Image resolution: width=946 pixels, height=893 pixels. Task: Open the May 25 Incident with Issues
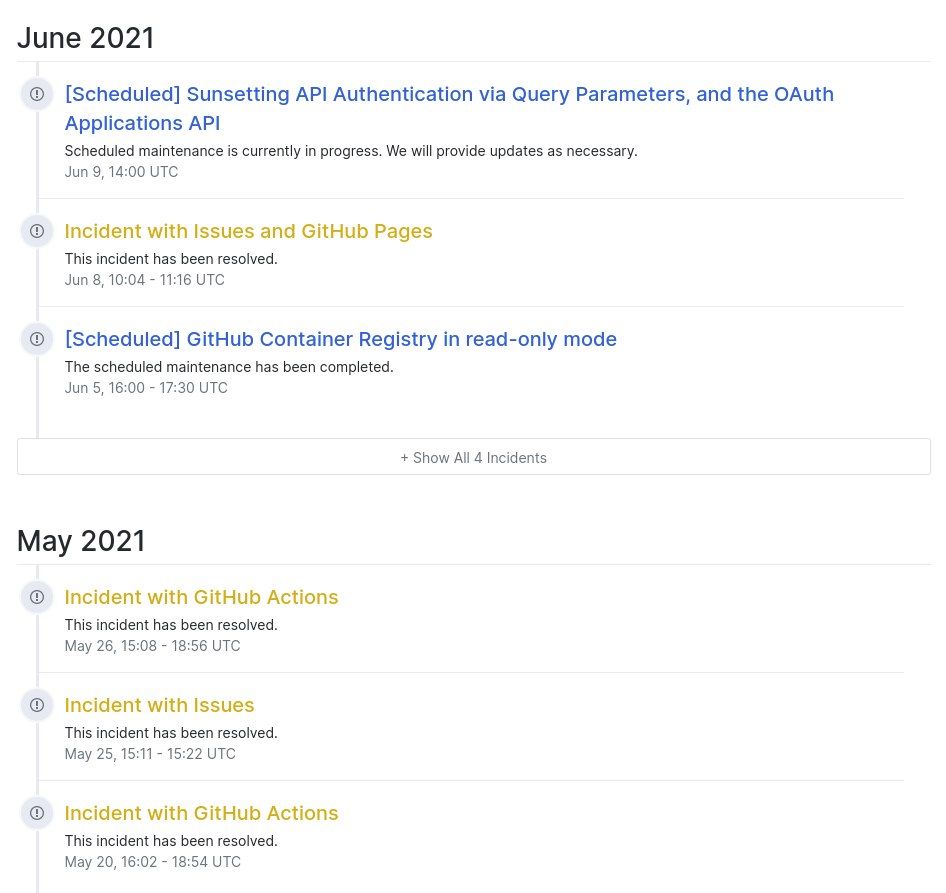point(159,705)
